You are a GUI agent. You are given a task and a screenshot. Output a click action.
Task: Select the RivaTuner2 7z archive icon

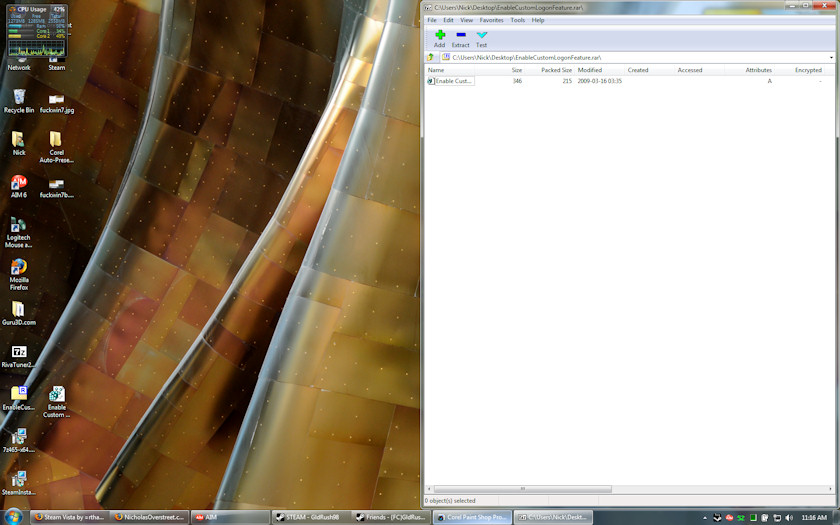pyautogui.click(x=19, y=356)
